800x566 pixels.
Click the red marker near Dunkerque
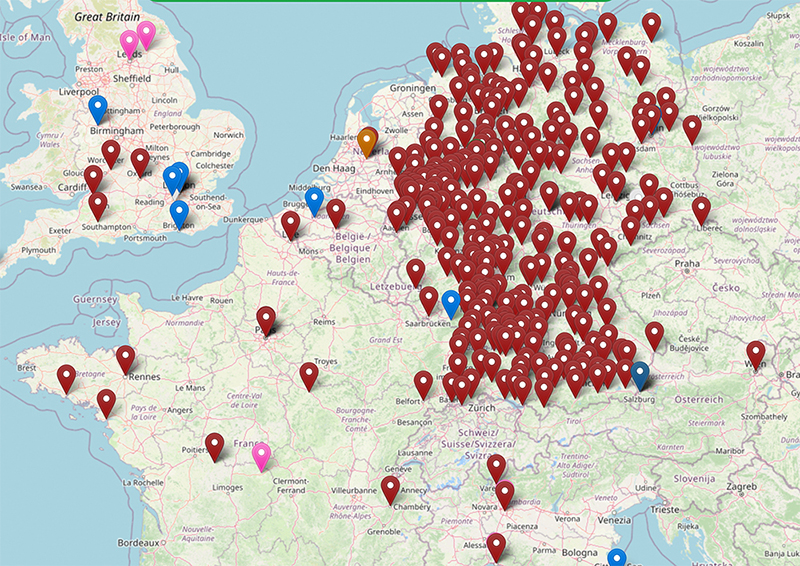(290, 224)
